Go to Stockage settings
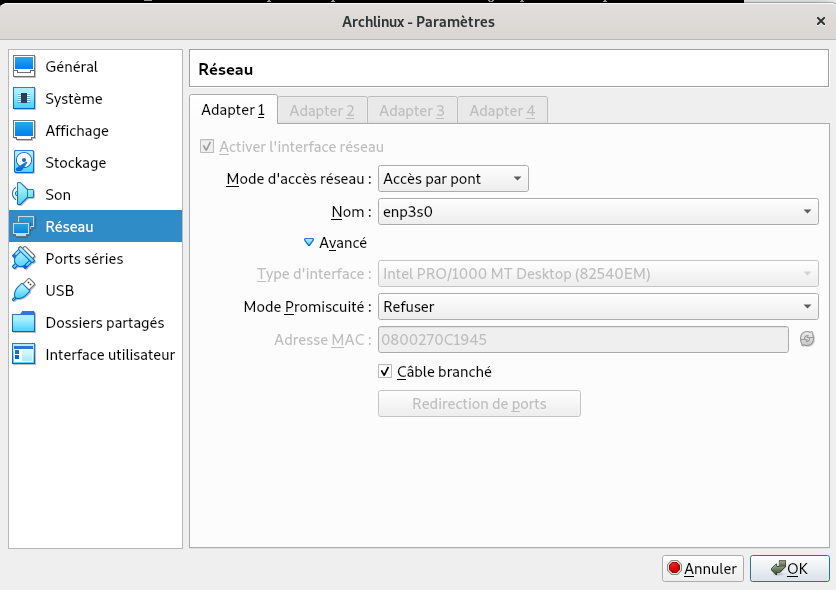 (95, 163)
